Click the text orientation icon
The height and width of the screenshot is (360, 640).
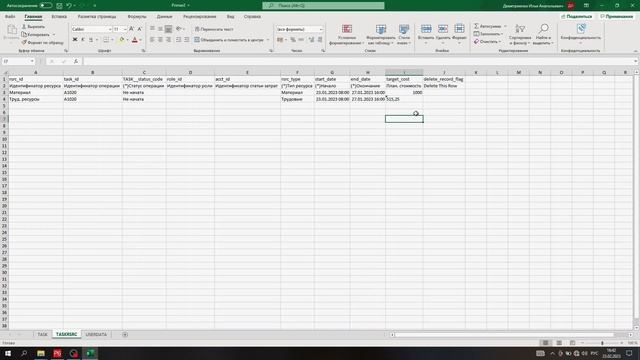[179, 29]
